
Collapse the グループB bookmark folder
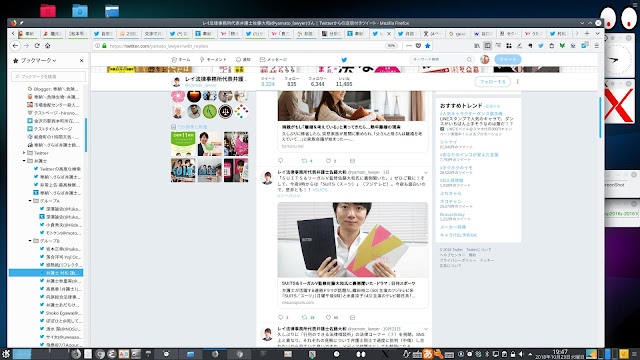(30, 241)
